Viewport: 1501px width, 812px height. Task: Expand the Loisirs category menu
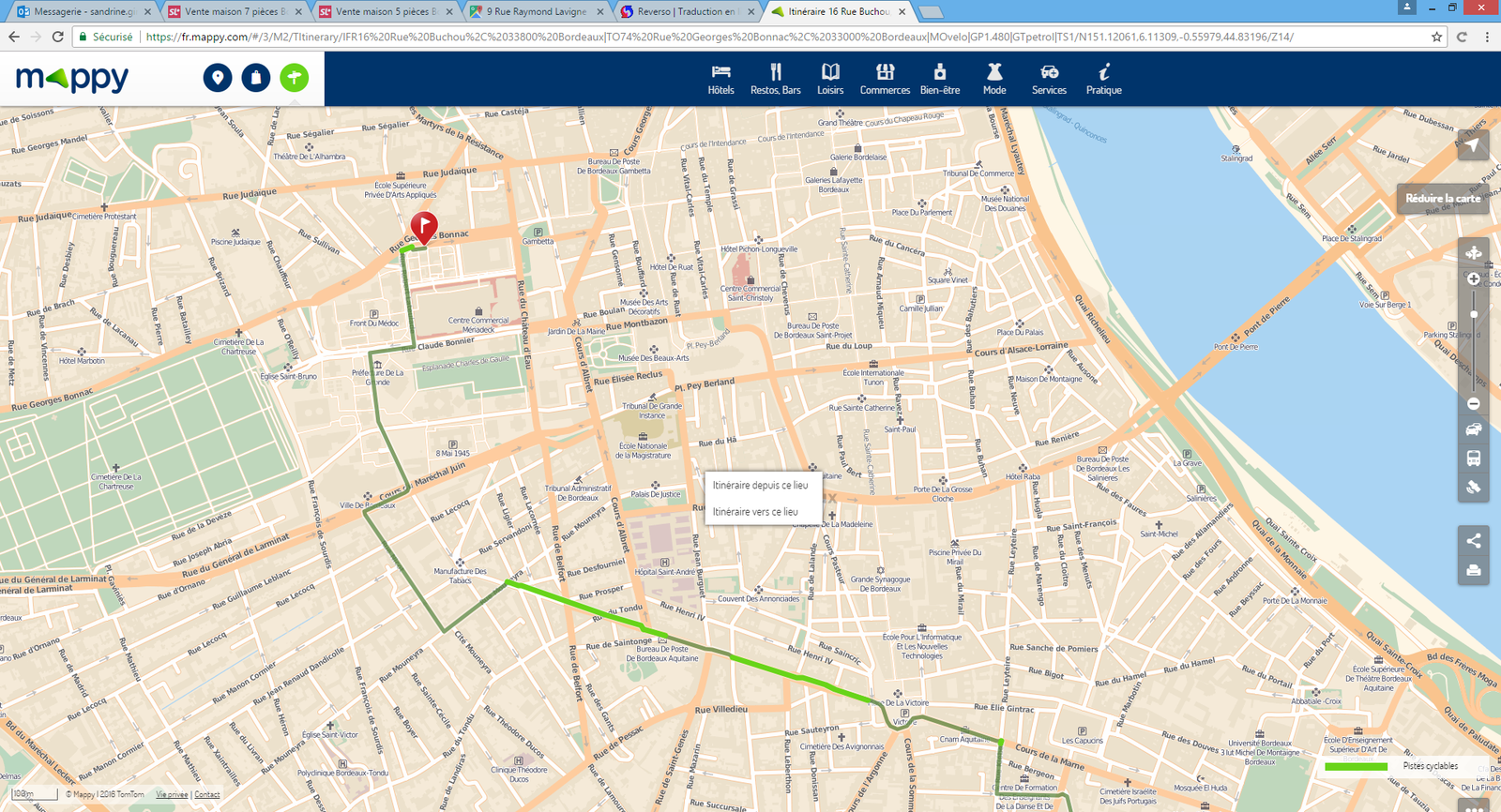830,79
